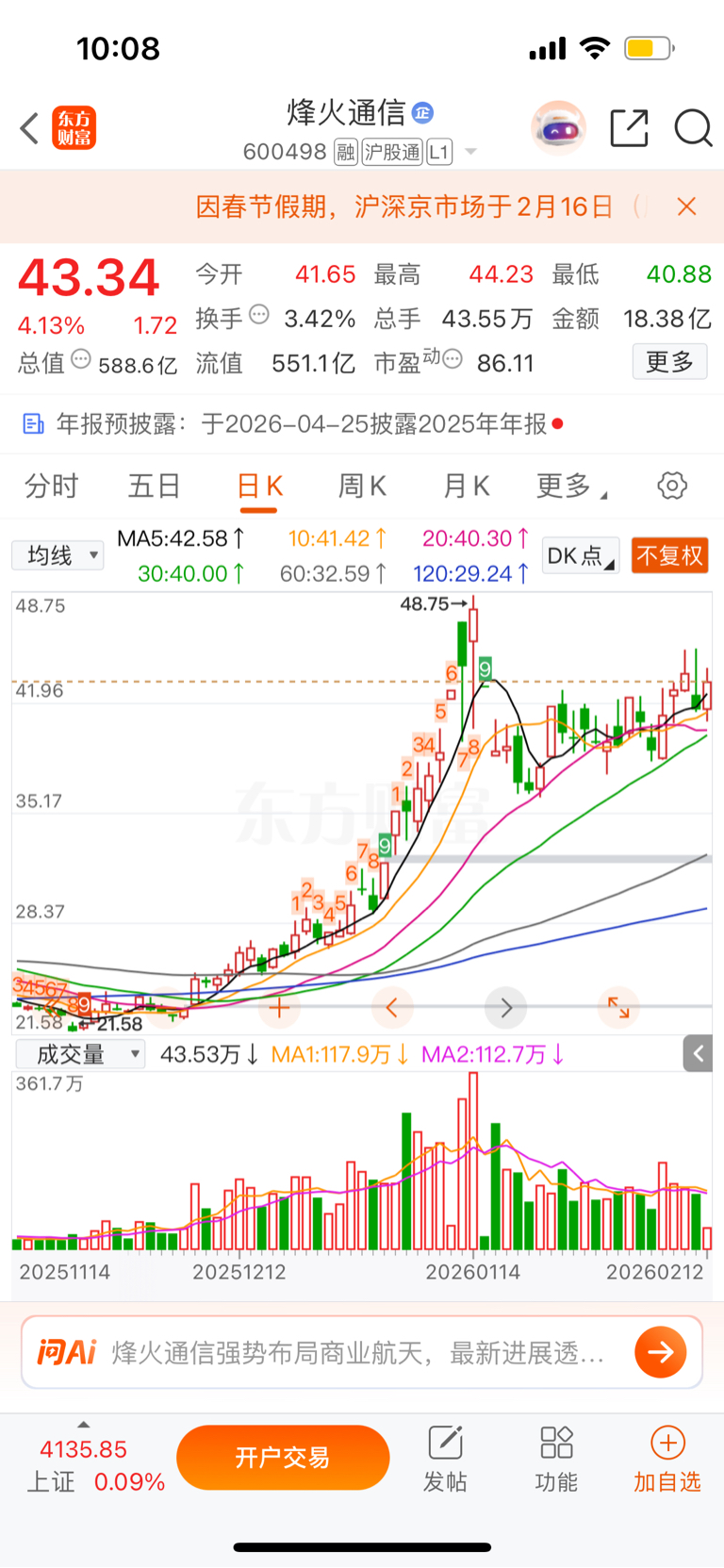Screen dimensions: 724x1568
Task: Expand stock tags arrow next to L1
Action: pos(470,152)
